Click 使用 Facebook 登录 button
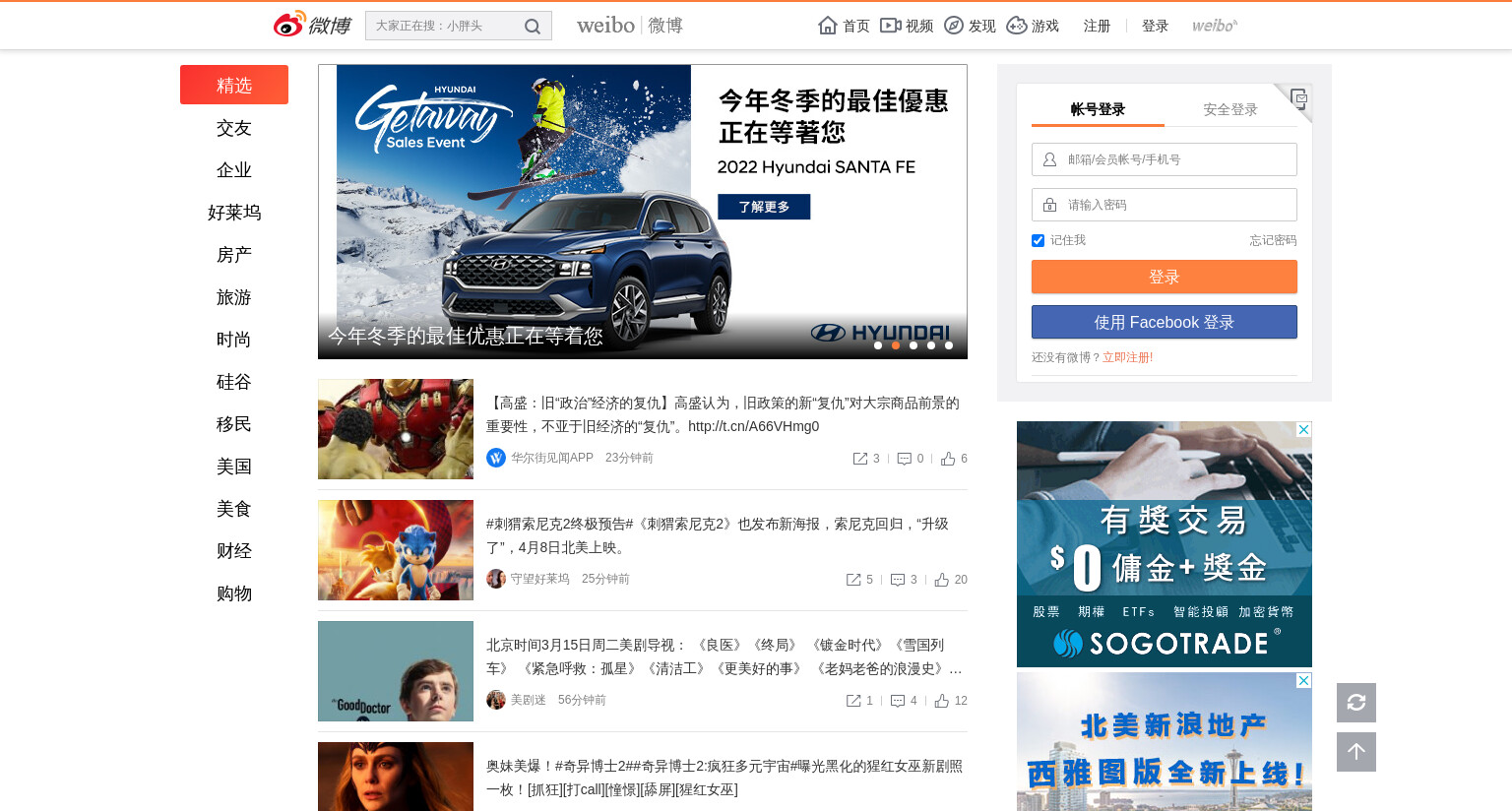 pos(1165,322)
